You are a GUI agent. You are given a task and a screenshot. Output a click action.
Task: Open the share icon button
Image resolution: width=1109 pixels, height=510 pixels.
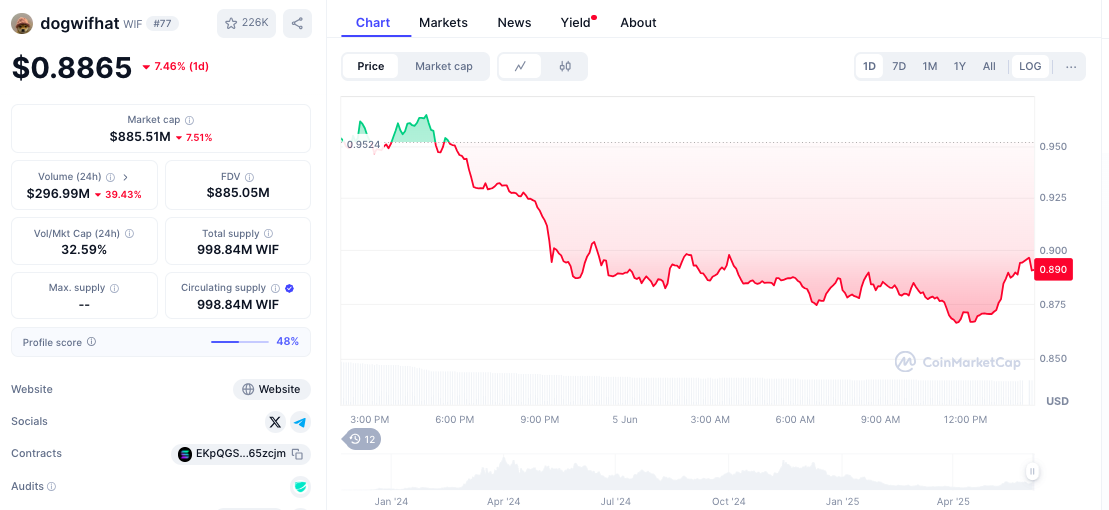click(297, 23)
